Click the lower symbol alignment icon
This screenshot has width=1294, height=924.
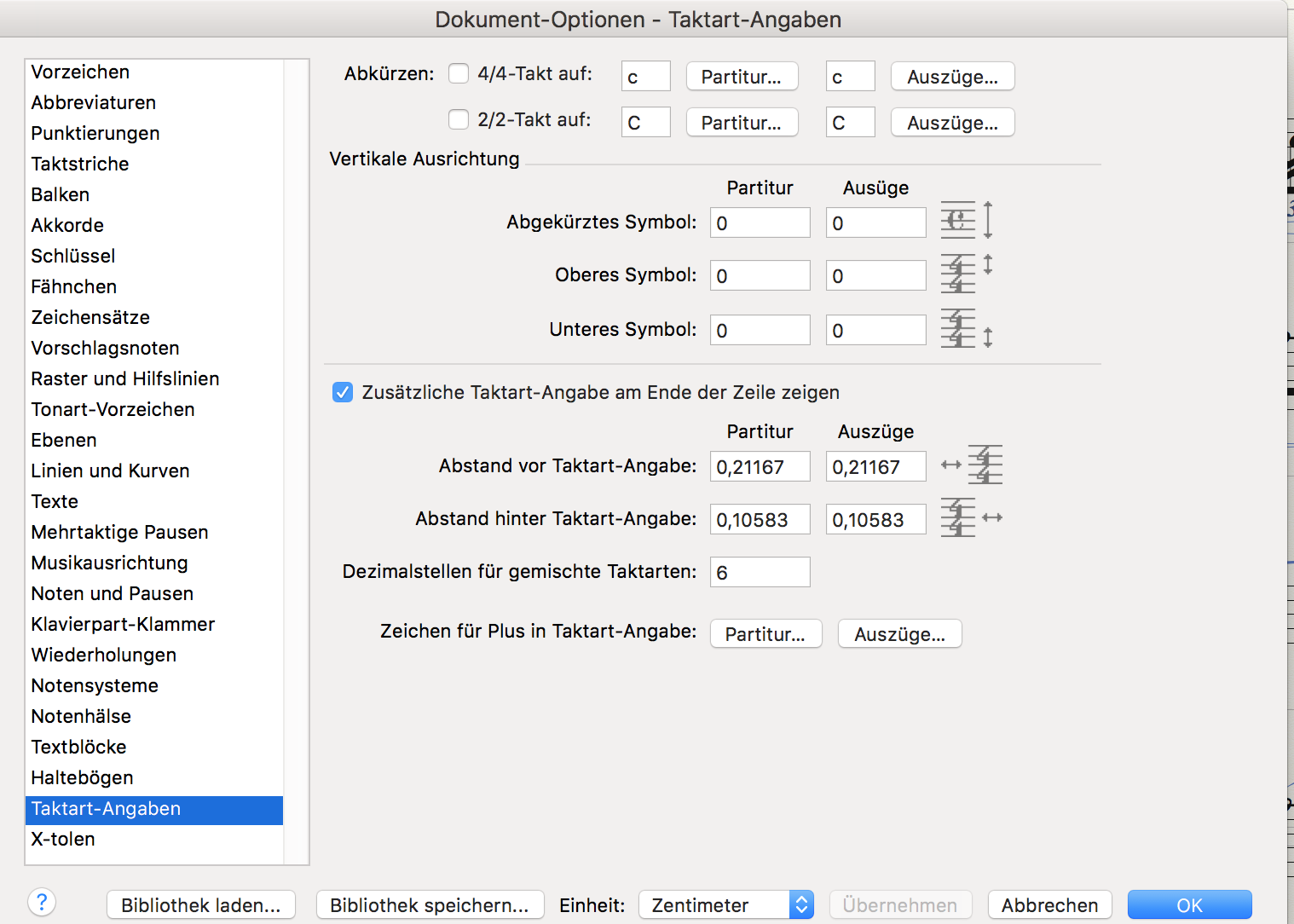[x=967, y=329]
